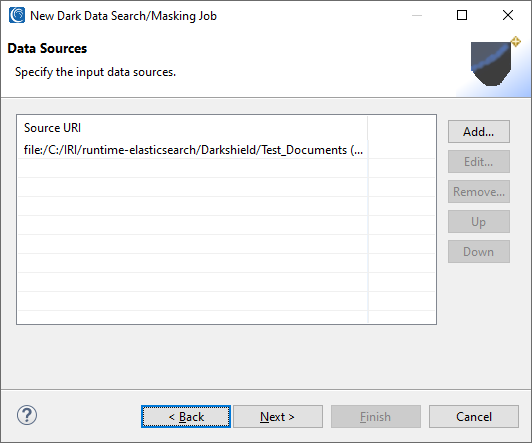Viewport: 532px width, 443px height.
Task: Remove the selected data source
Action: click(479, 192)
